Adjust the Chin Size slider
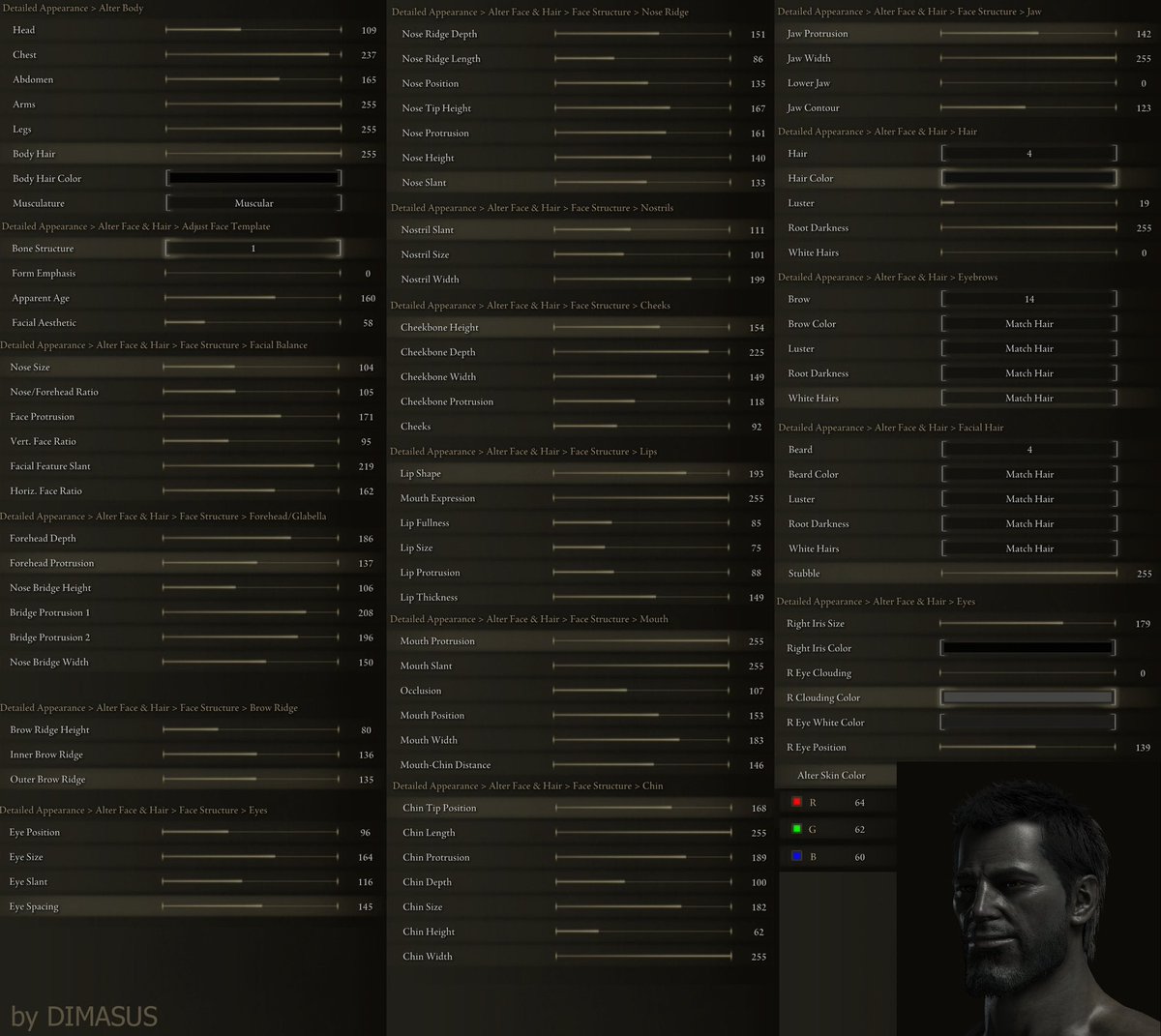 pos(643,907)
